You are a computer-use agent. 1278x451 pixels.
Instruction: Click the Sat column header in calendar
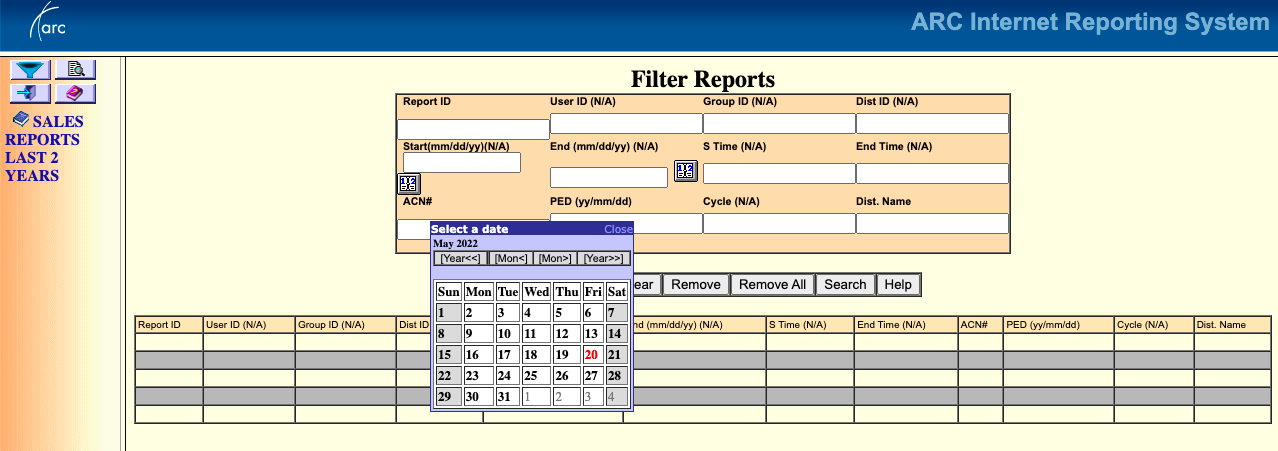click(x=616, y=292)
